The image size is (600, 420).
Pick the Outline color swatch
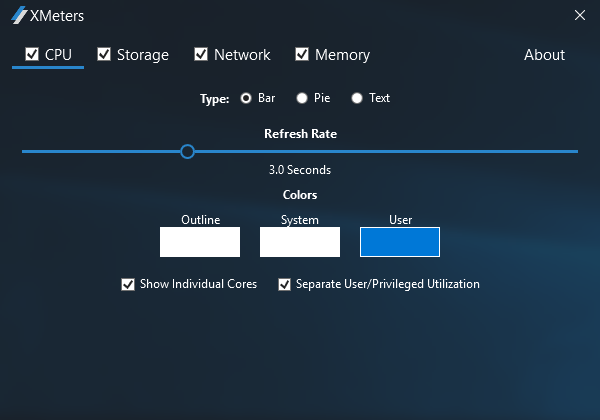click(200, 242)
